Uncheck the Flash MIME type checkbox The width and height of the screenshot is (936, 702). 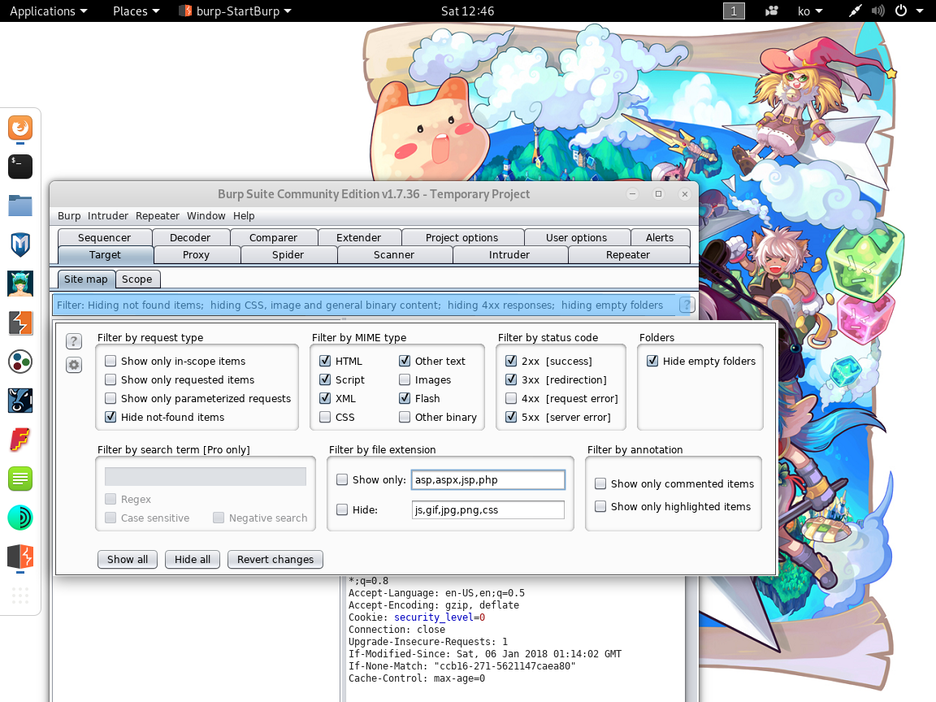click(405, 398)
